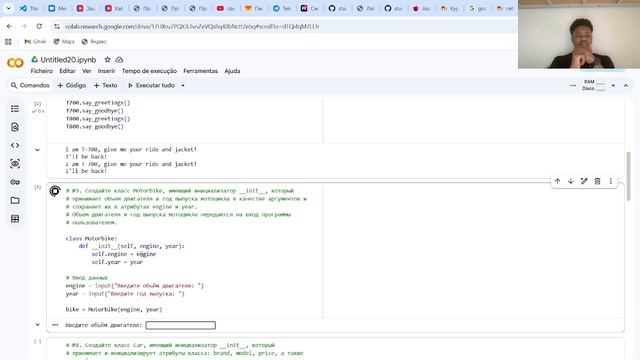
Task: Click the notebook title Untitled20.ipynb
Action: [68, 60]
